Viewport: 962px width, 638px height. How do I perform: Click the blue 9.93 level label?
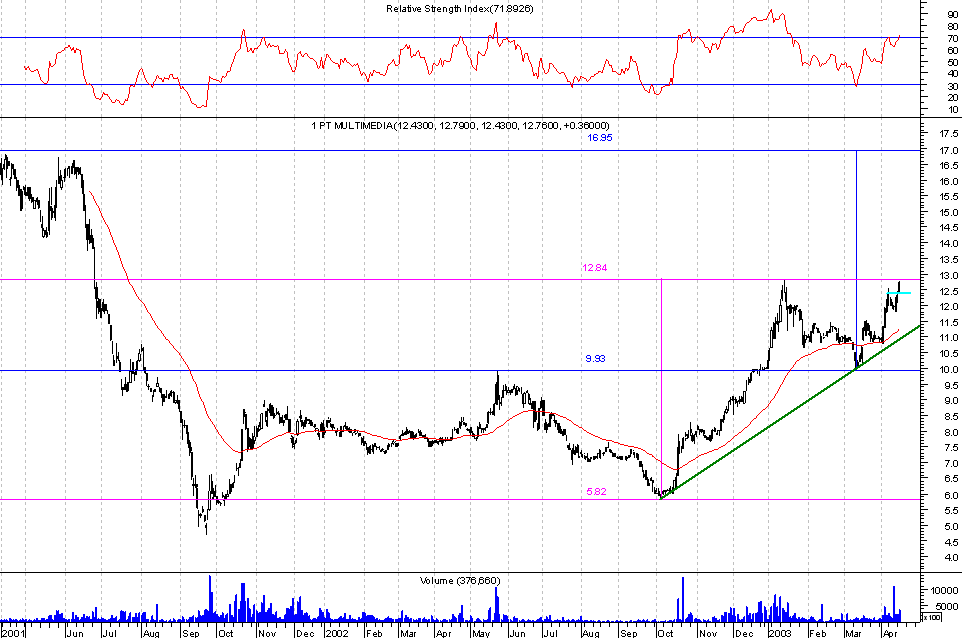coord(595,358)
